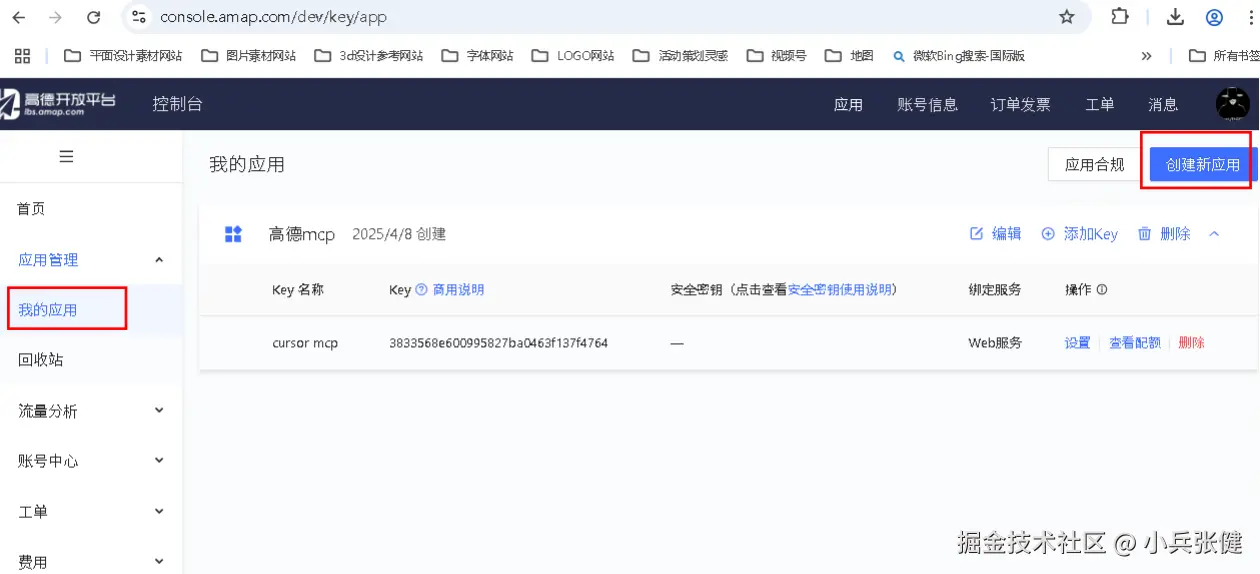Screen dimensions: 1260x574
Task: Open the apps grid in the bookmarks bar
Action: click(22, 56)
